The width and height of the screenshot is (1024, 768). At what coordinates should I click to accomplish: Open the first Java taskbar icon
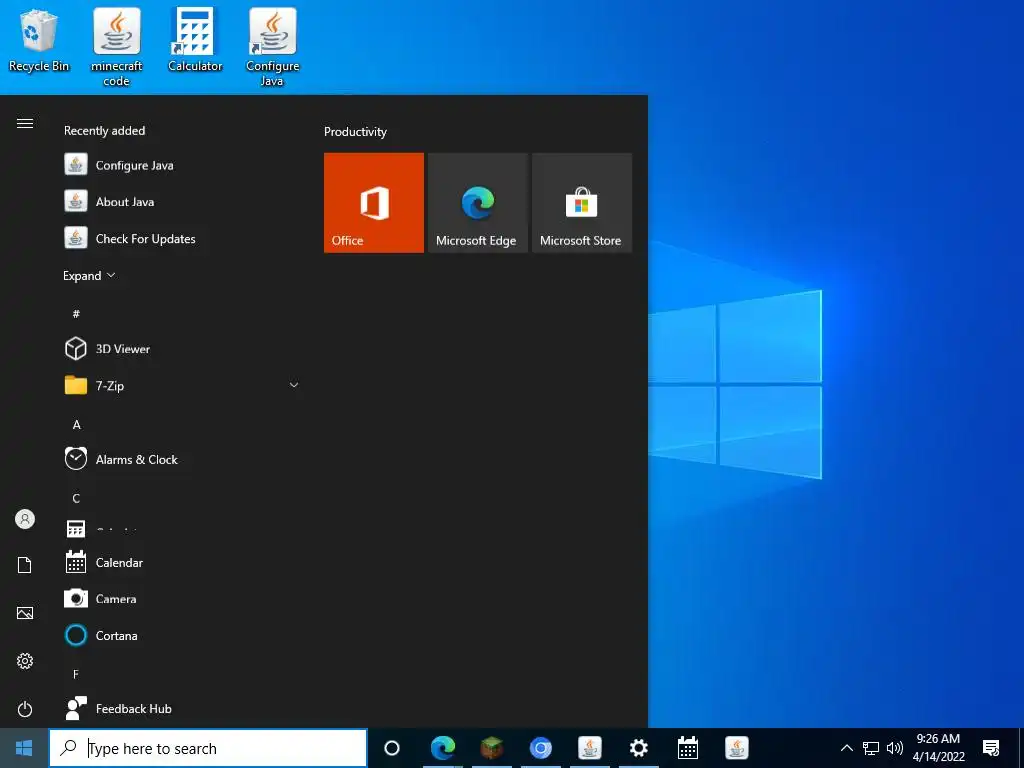click(590, 748)
